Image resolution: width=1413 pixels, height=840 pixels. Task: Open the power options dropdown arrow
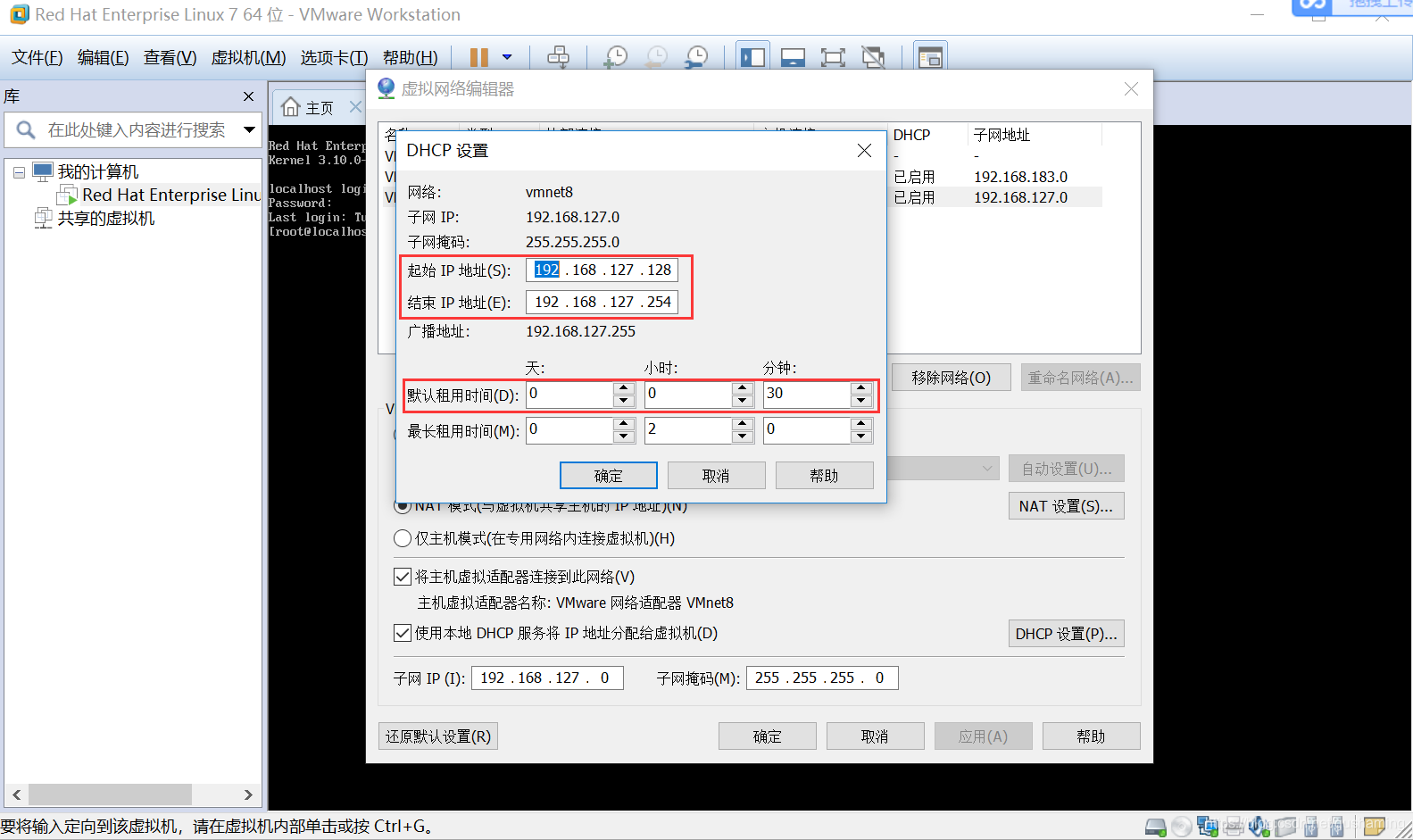507,57
